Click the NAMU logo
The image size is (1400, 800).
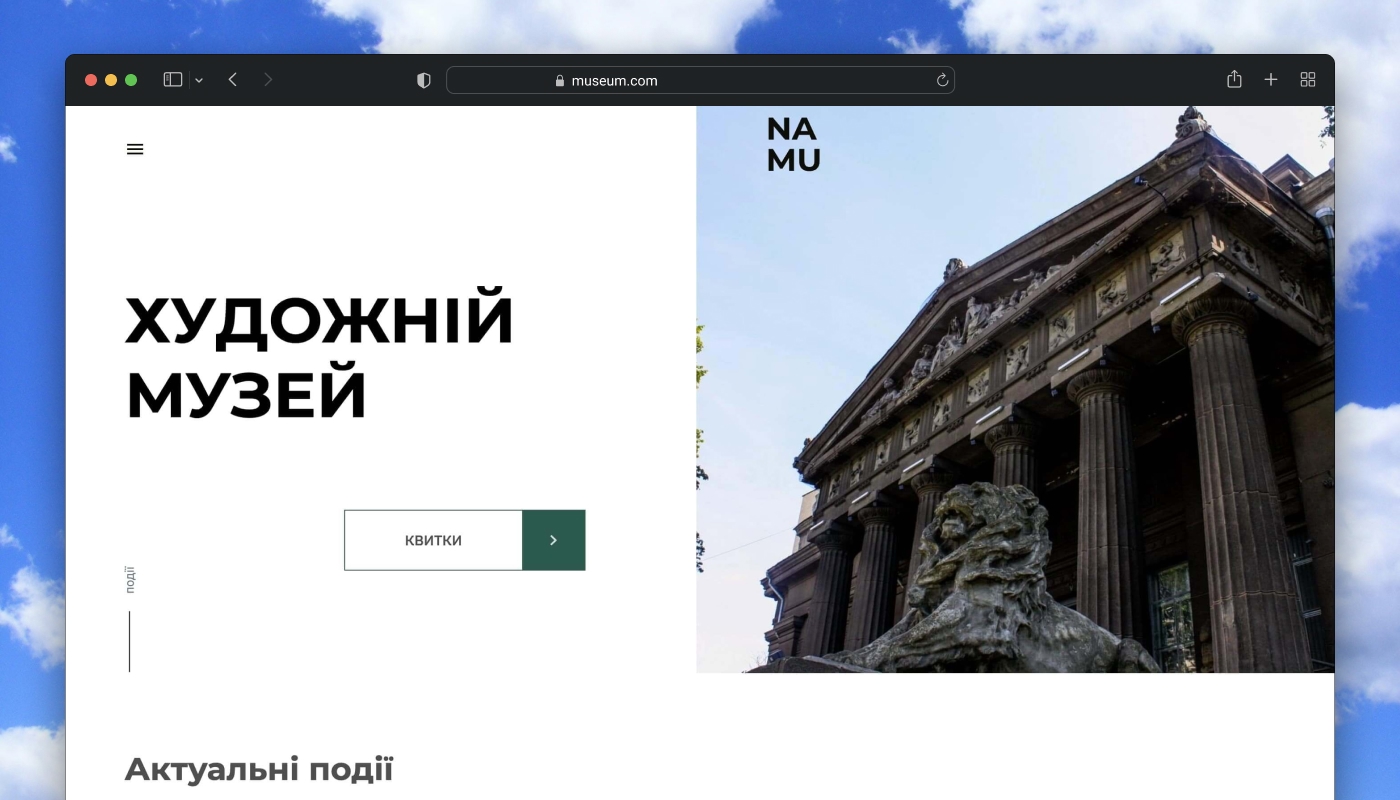click(793, 145)
